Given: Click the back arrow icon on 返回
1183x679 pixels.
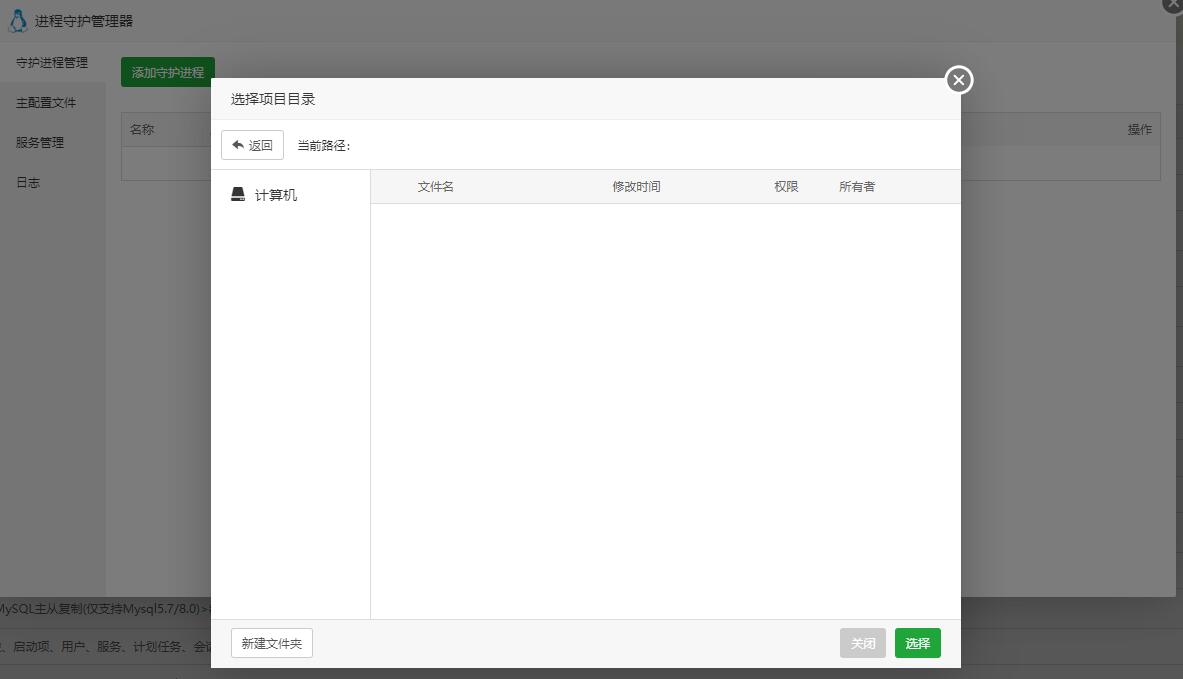Looking at the screenshot, I should 238,145.
